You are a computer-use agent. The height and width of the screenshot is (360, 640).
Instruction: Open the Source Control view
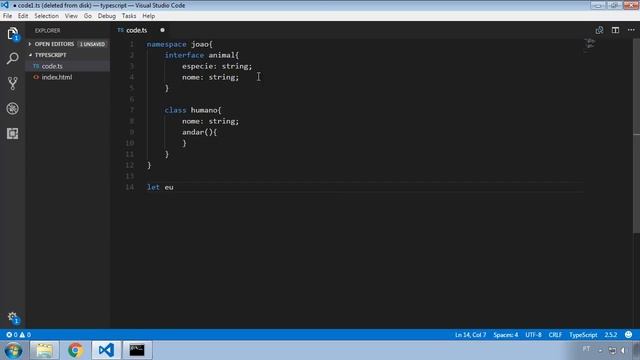(13, 83)
